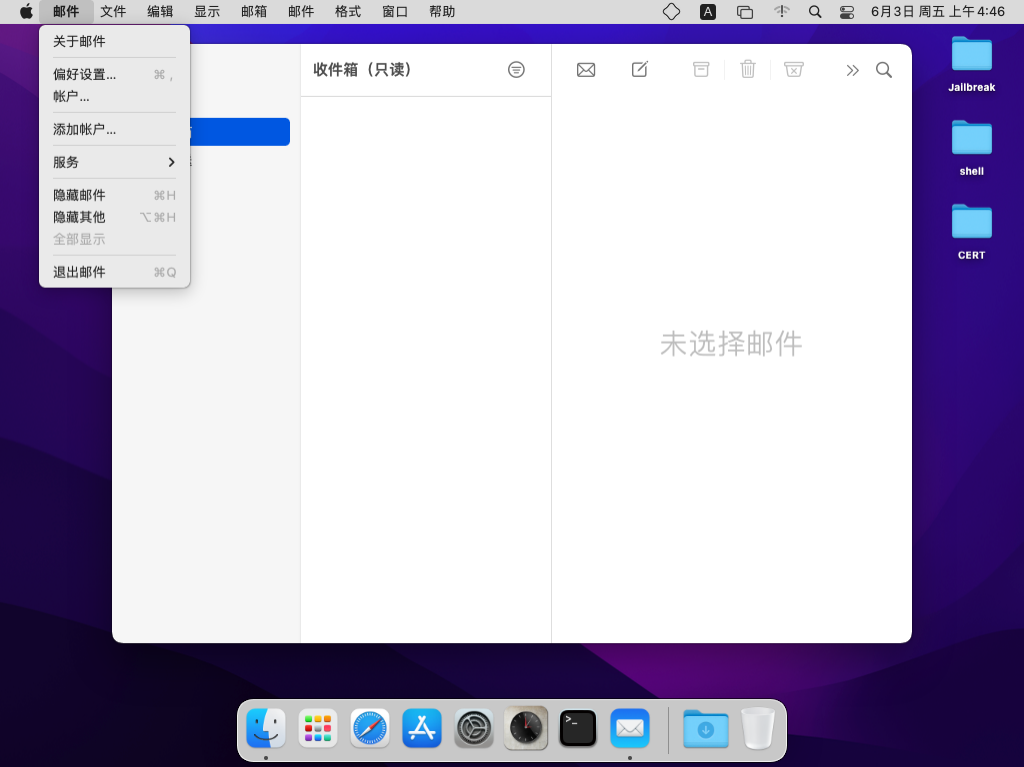
Task: Click the screen mirroring menu bar icon
Action: [744, 12]
